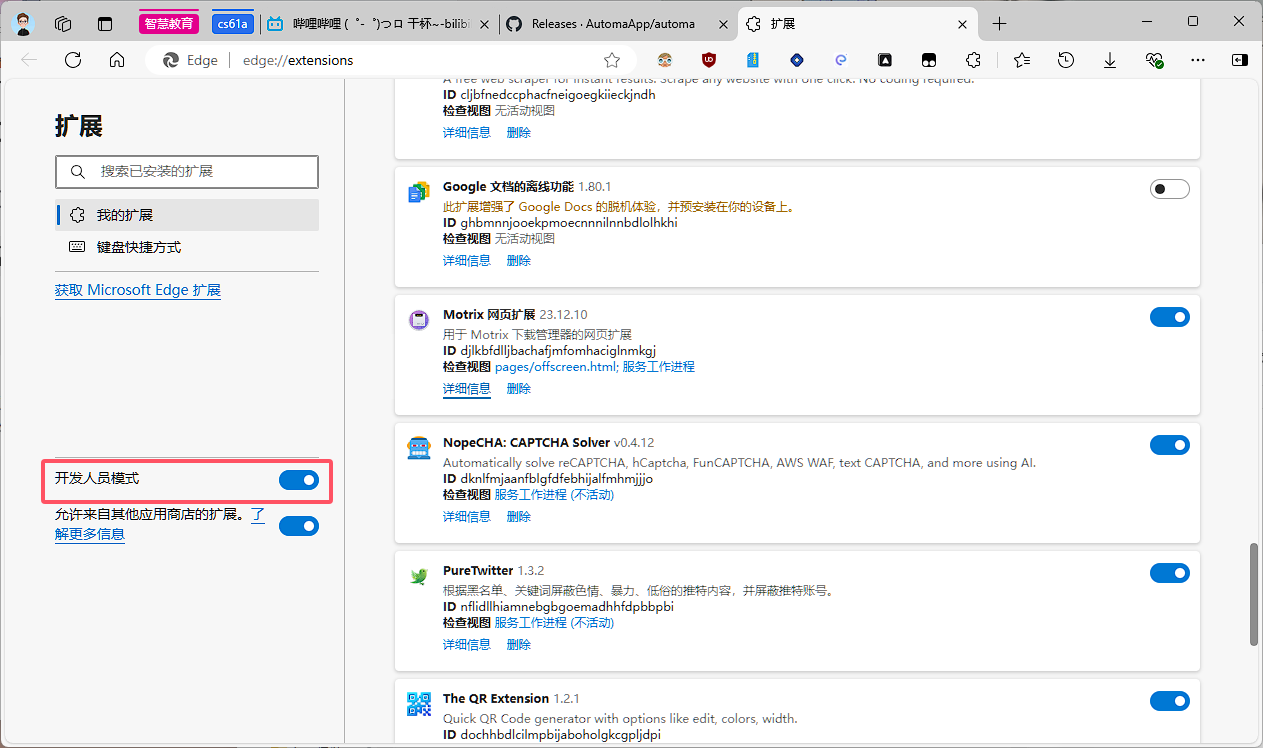Disable the PureTwitter extension toggle
Viewport: 1263px width, 748px height.
[x=1170, y=573]
